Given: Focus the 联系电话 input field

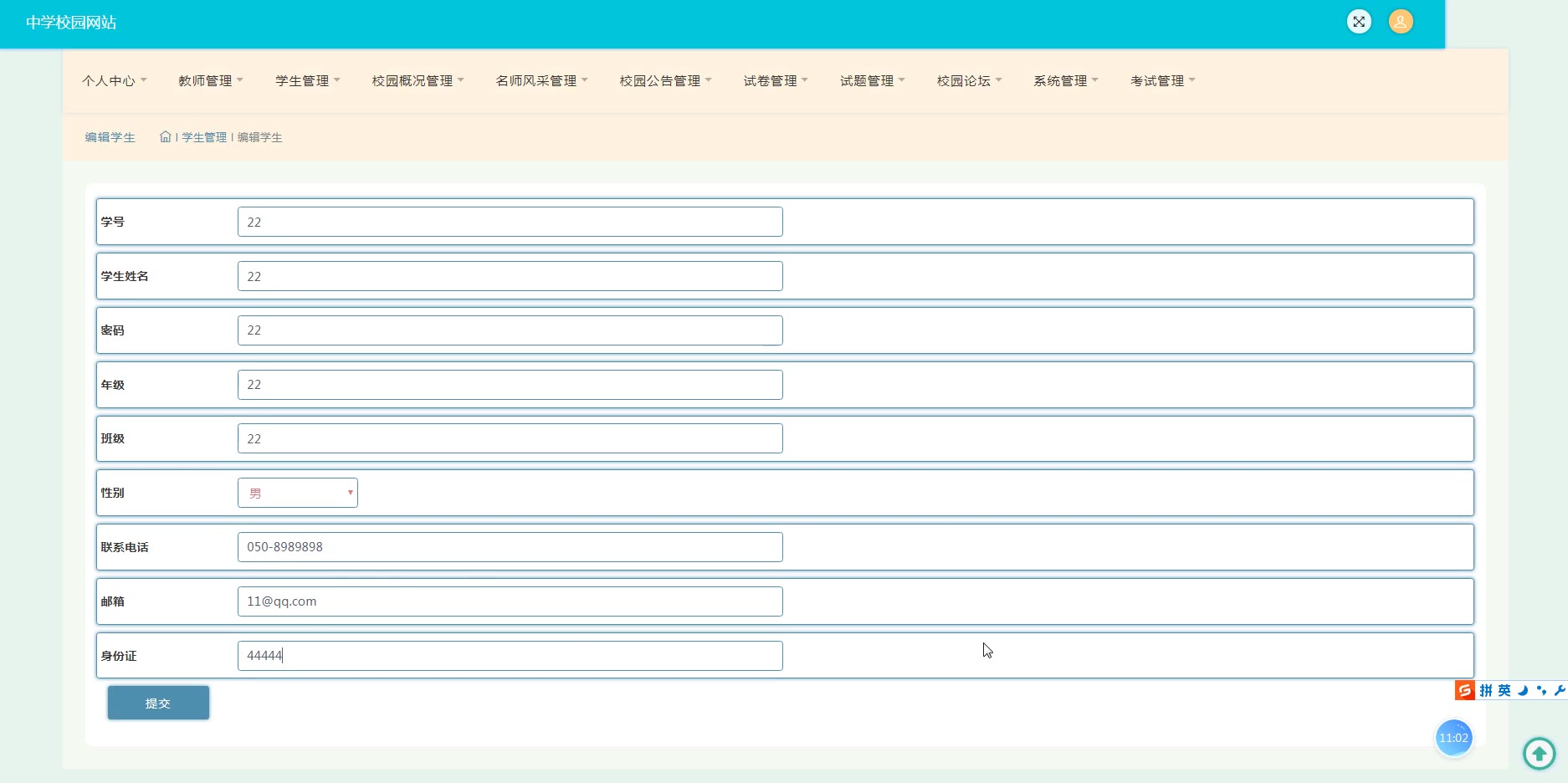Looking at the screenshot, I should pos(510,547).
